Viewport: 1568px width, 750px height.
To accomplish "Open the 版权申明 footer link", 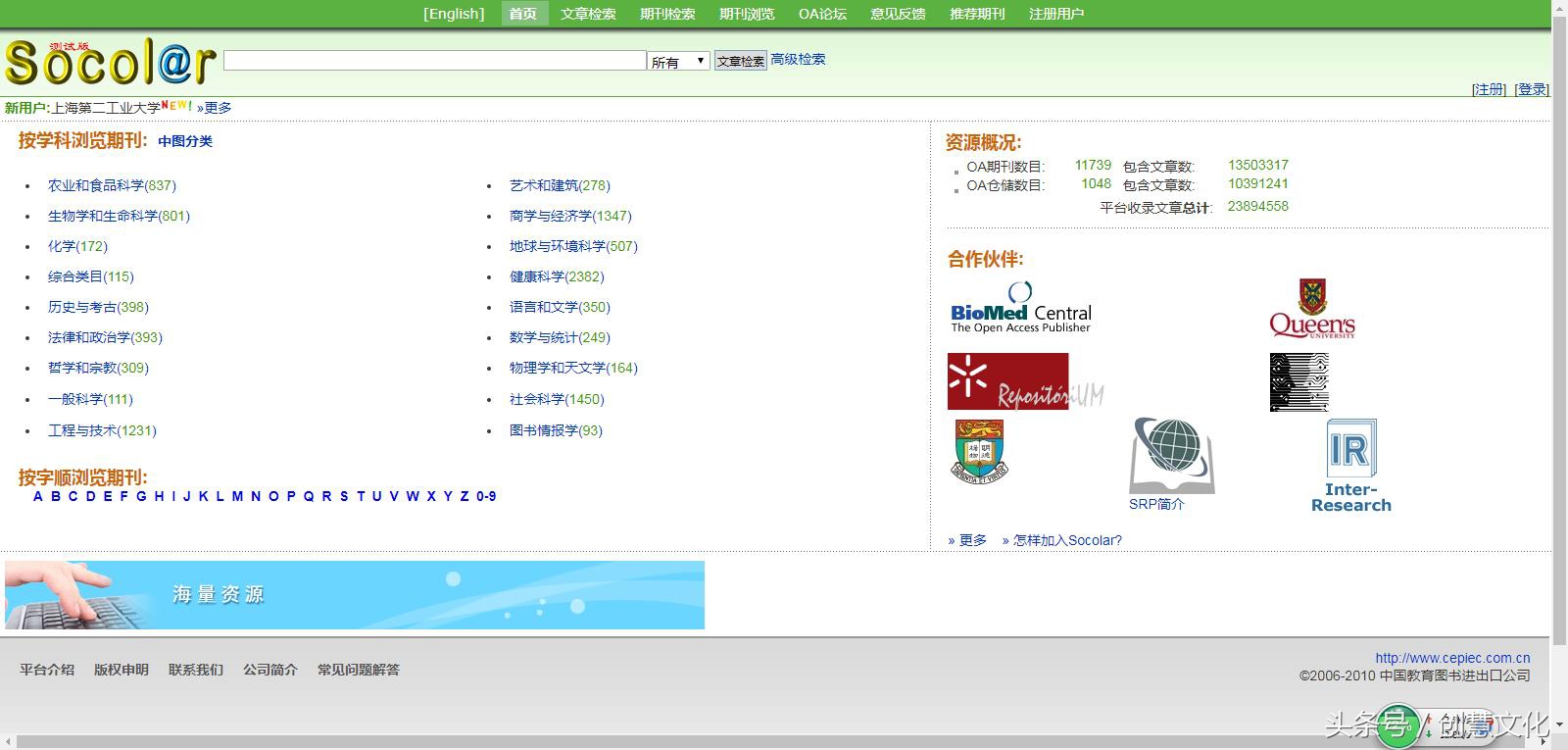I will pyautogui.click(x=122, y=670).
